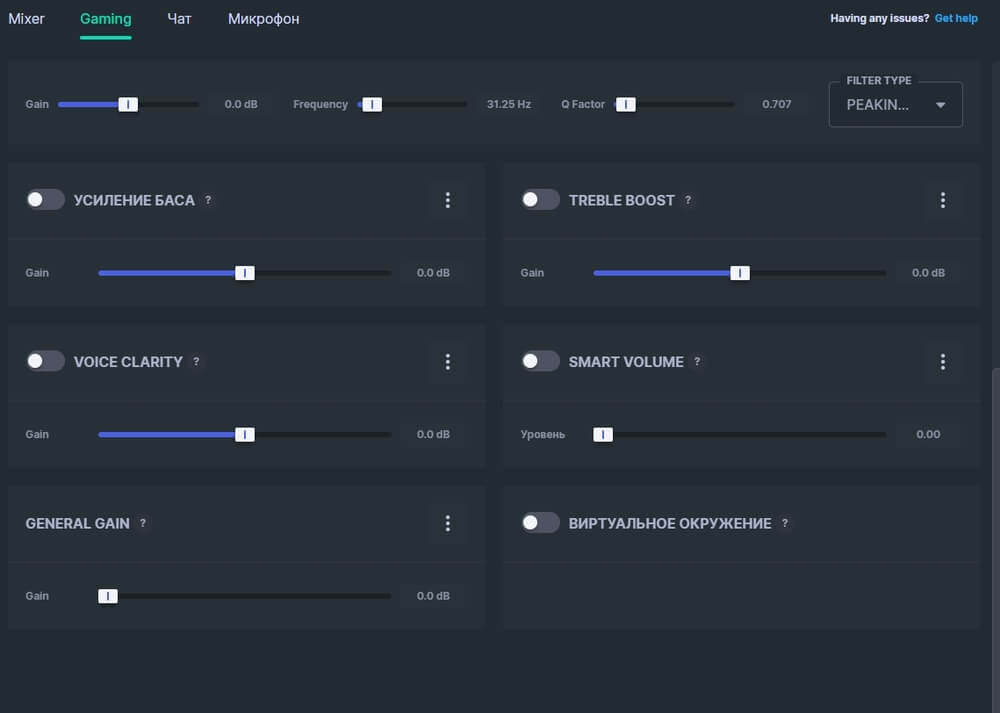This screenshot has height=713, width=1000.
Task: Enable the Voice Clarity toggle
Action: pos(45,362)
